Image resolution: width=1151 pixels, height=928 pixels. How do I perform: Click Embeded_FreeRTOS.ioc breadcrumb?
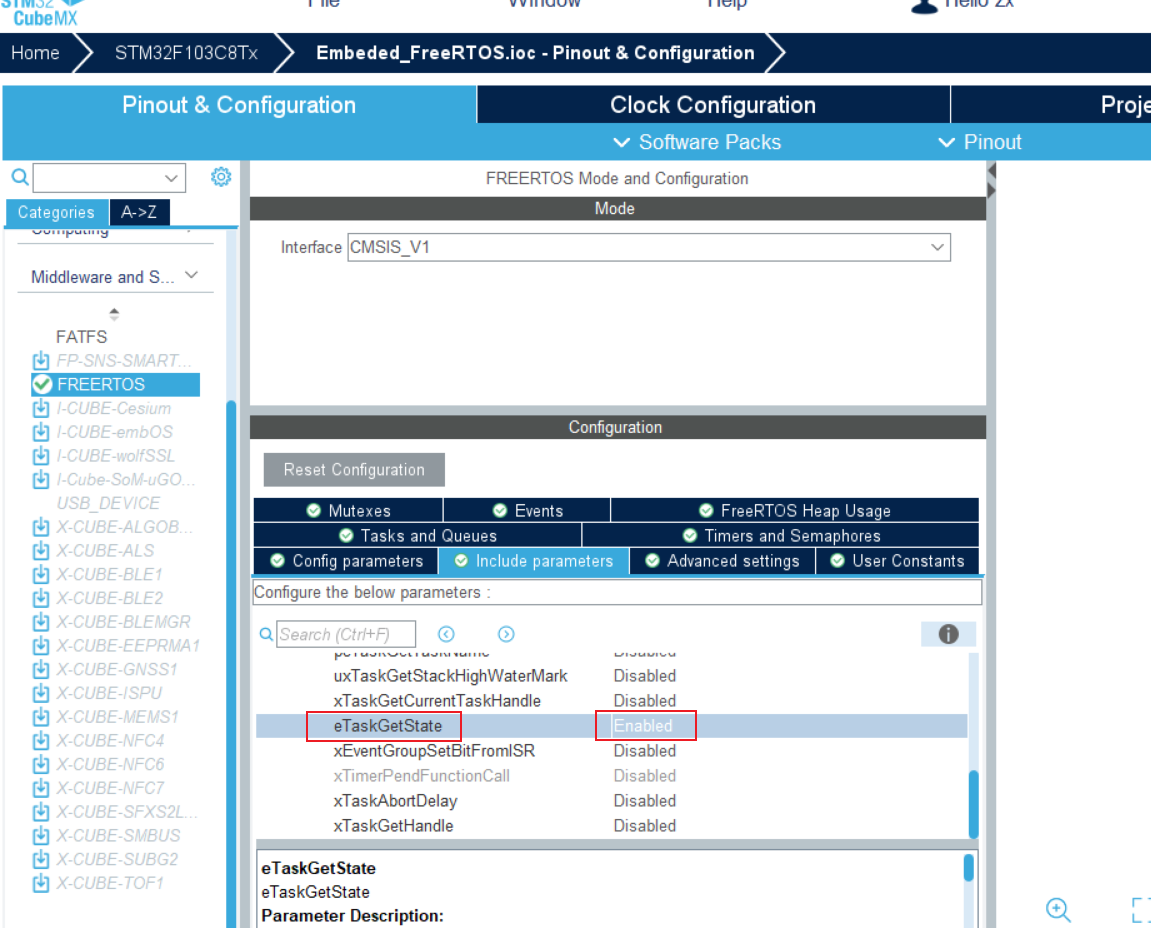point(535,53)
